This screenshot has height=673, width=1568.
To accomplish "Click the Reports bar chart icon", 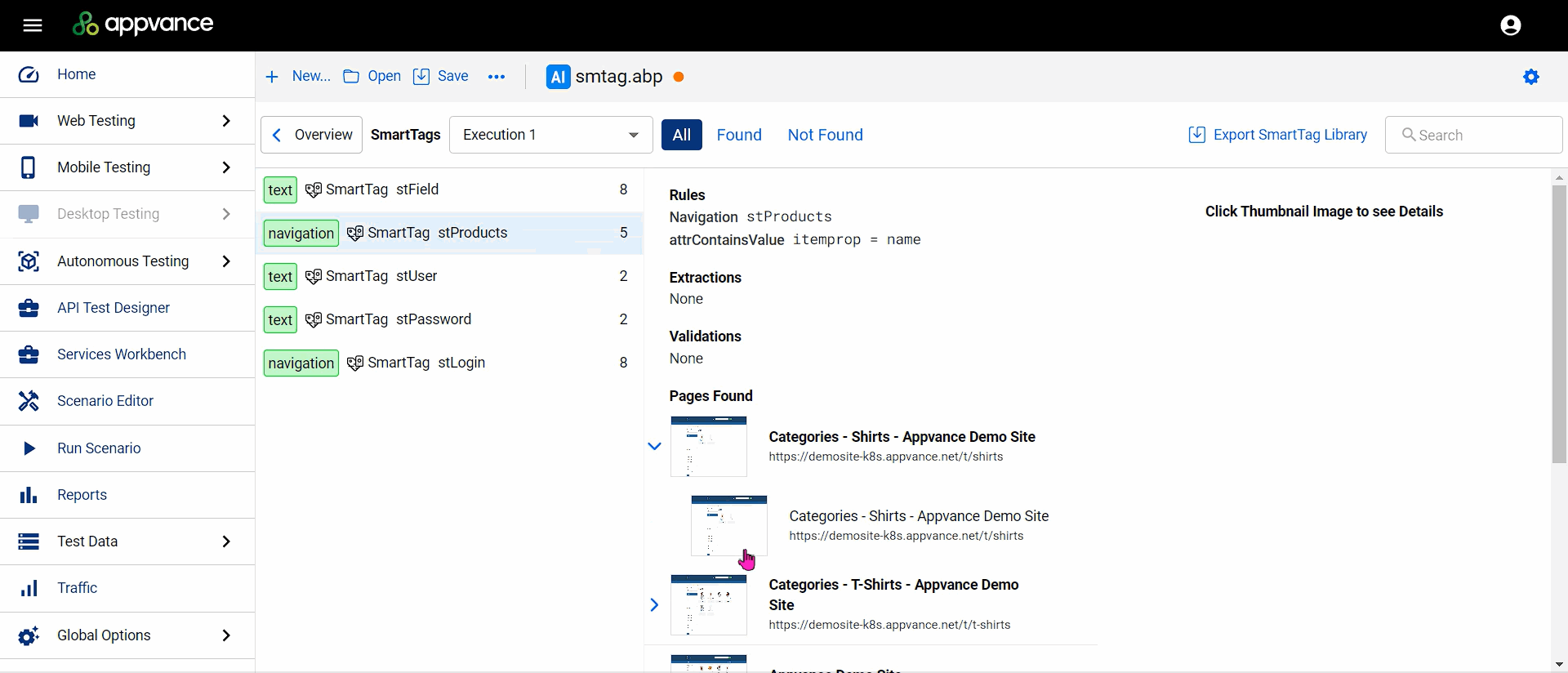I will tap(29, 495).
